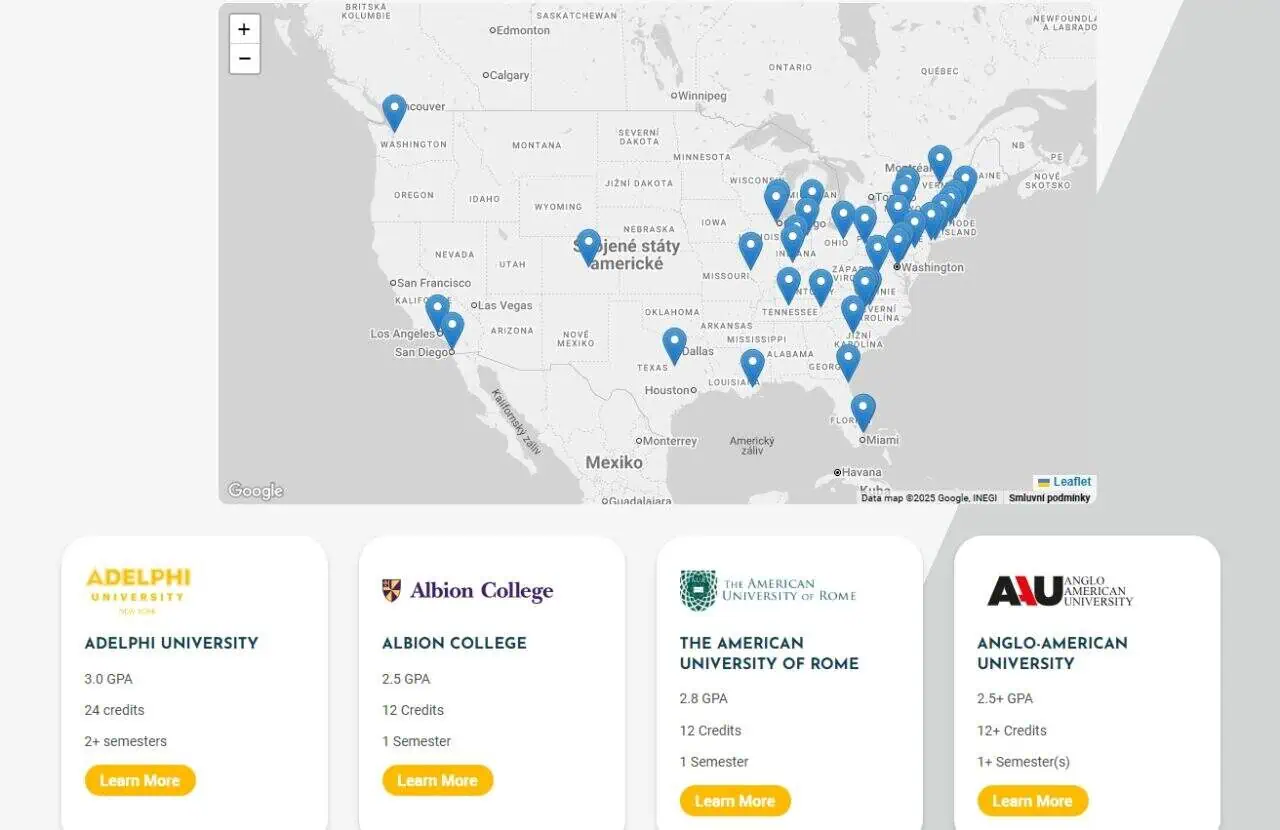The image size is (1280, 830).
Task: Click Learn More for American University of Rome
Action: pyautogui.click(x=735, y=801)
